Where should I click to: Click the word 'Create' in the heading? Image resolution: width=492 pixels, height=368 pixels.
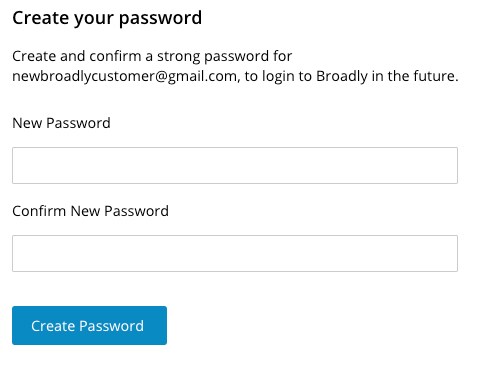click(x=41, y=18)
